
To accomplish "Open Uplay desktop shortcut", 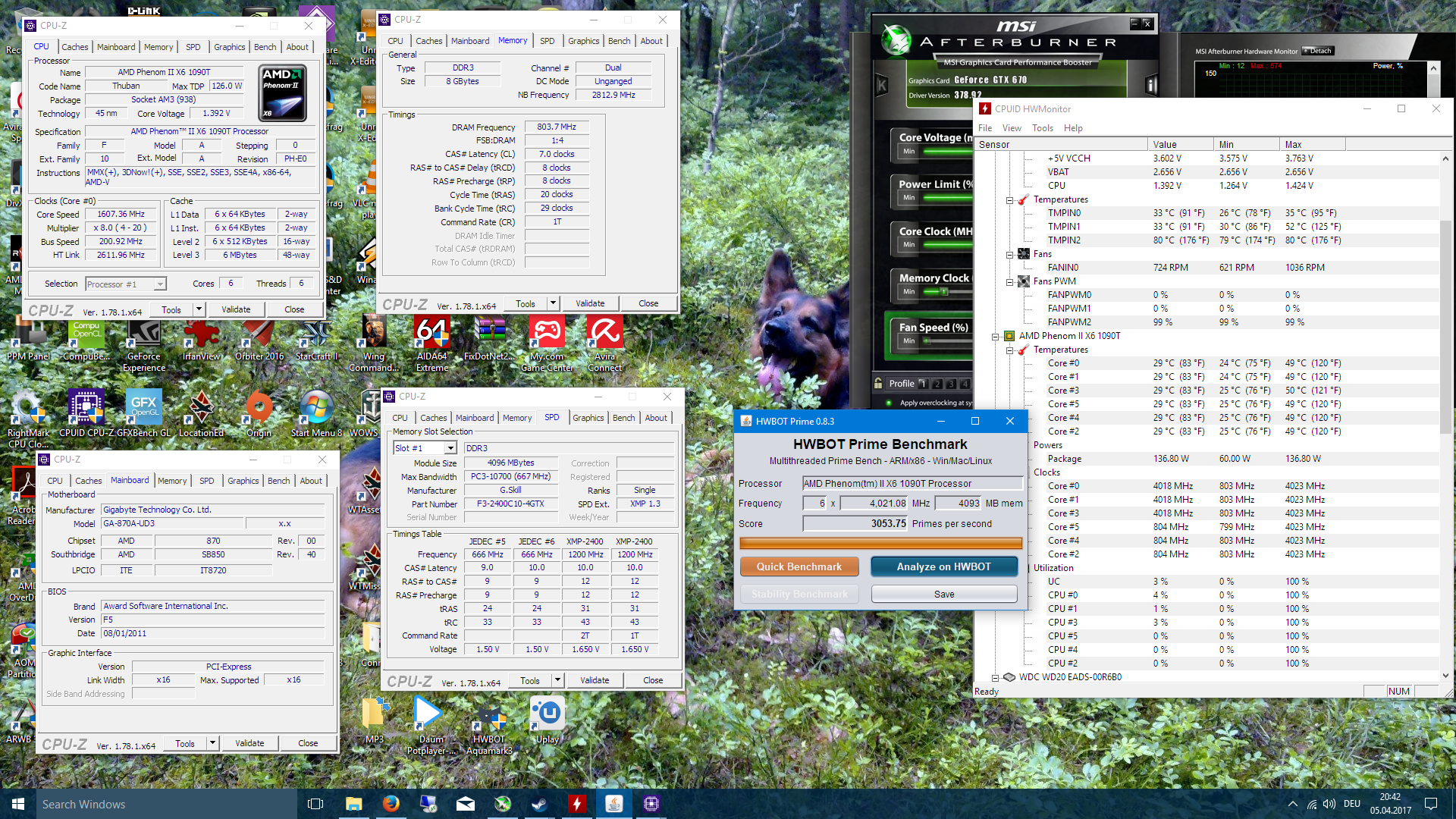I will pos(547,720).
